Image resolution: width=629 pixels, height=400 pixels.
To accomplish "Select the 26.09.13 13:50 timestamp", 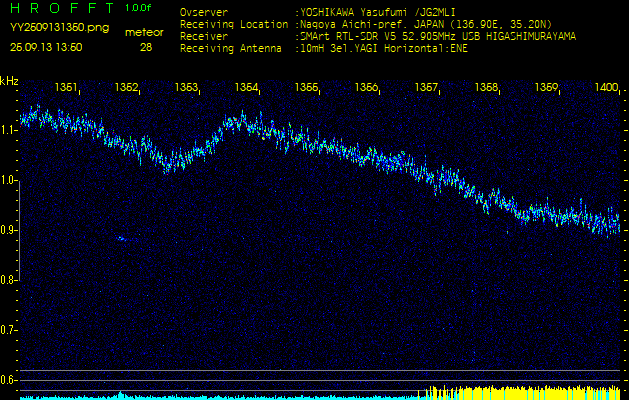I will click(x=46, y=47).
